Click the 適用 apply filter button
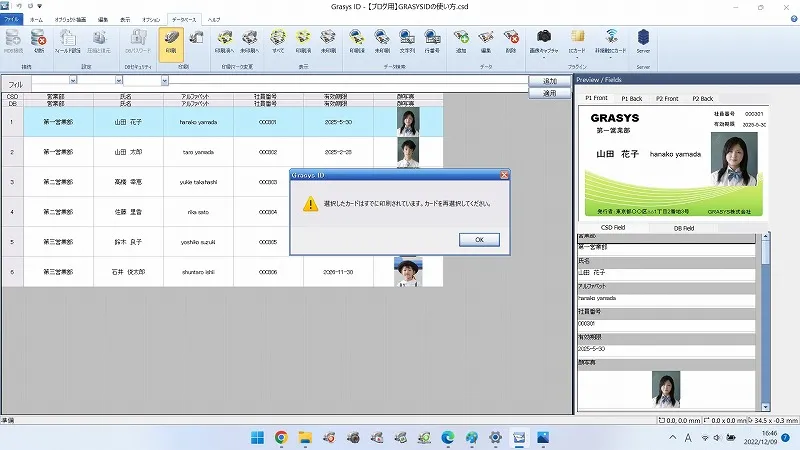Image resolution: width=800 pixels, height=450 pixels. pos(549,93)
